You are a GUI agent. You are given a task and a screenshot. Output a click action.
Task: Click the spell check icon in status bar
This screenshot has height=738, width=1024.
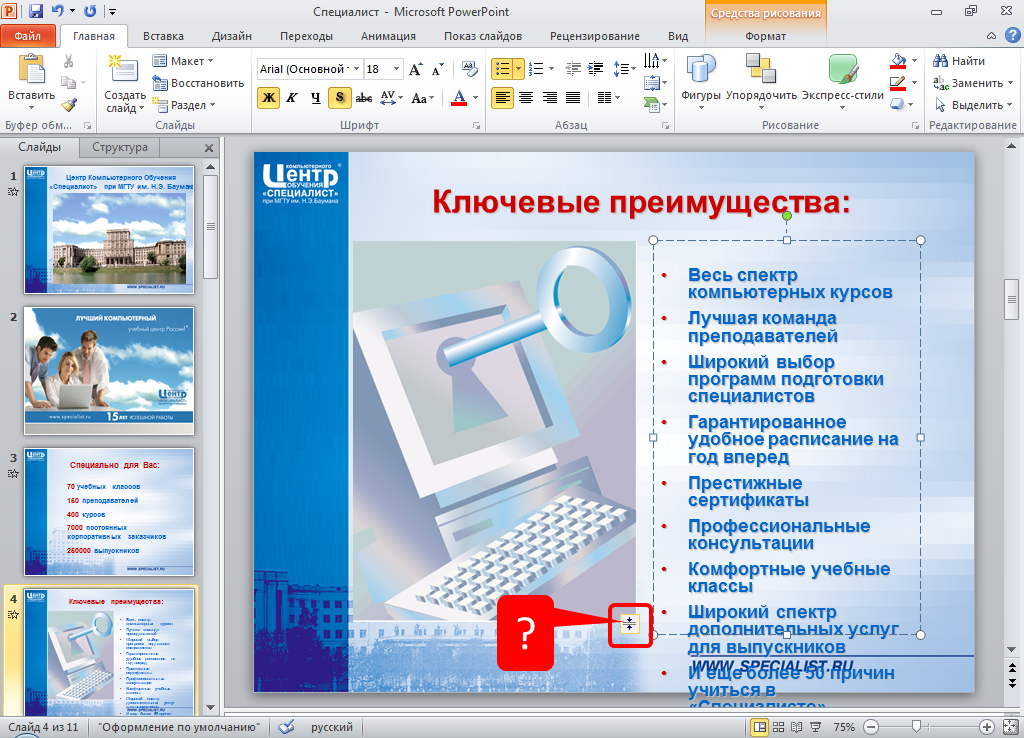coord(286,727)
